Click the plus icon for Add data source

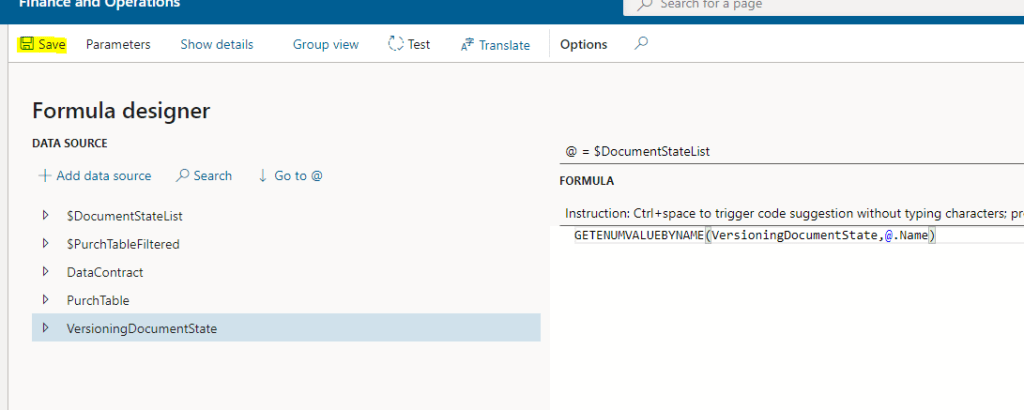[x=44, y=176]
